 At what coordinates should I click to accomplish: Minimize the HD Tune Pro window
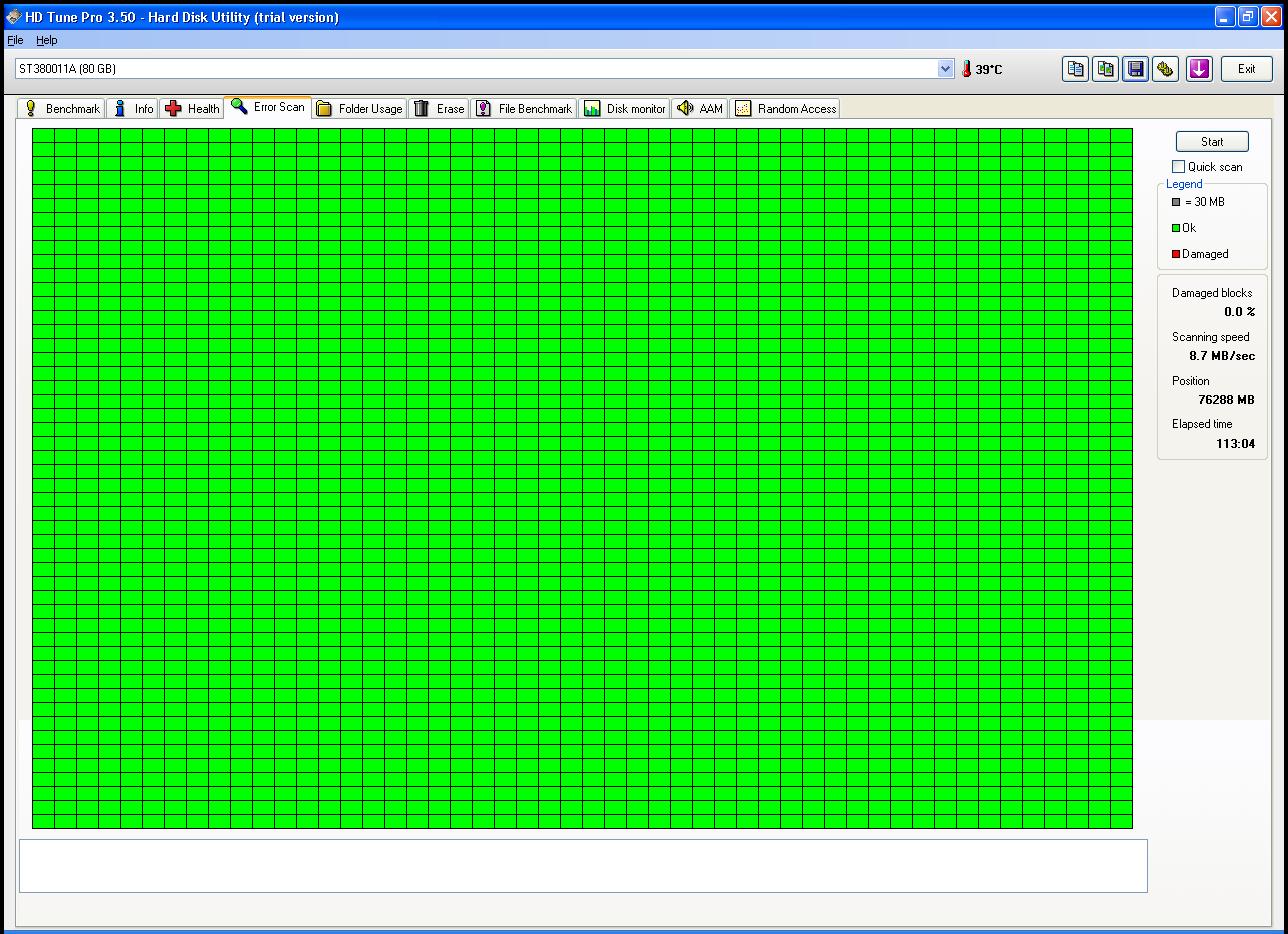1225,16
